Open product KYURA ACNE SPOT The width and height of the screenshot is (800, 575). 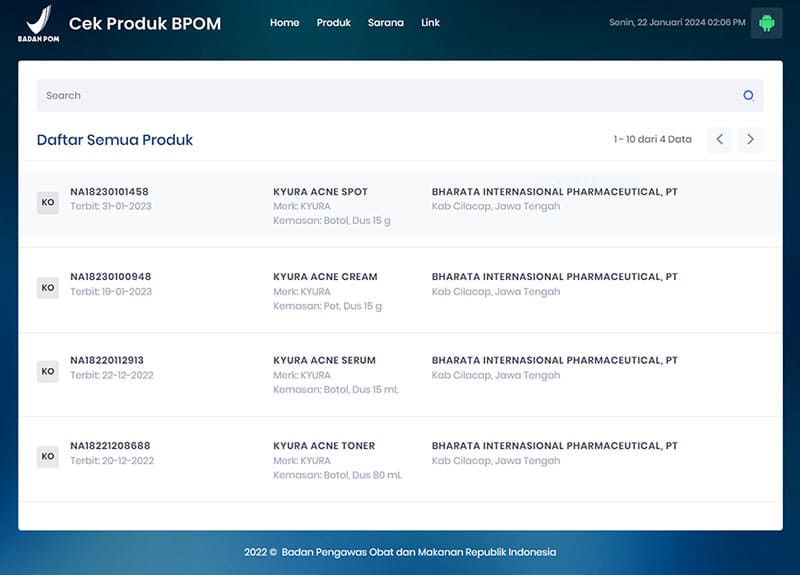tap(320, 192)
